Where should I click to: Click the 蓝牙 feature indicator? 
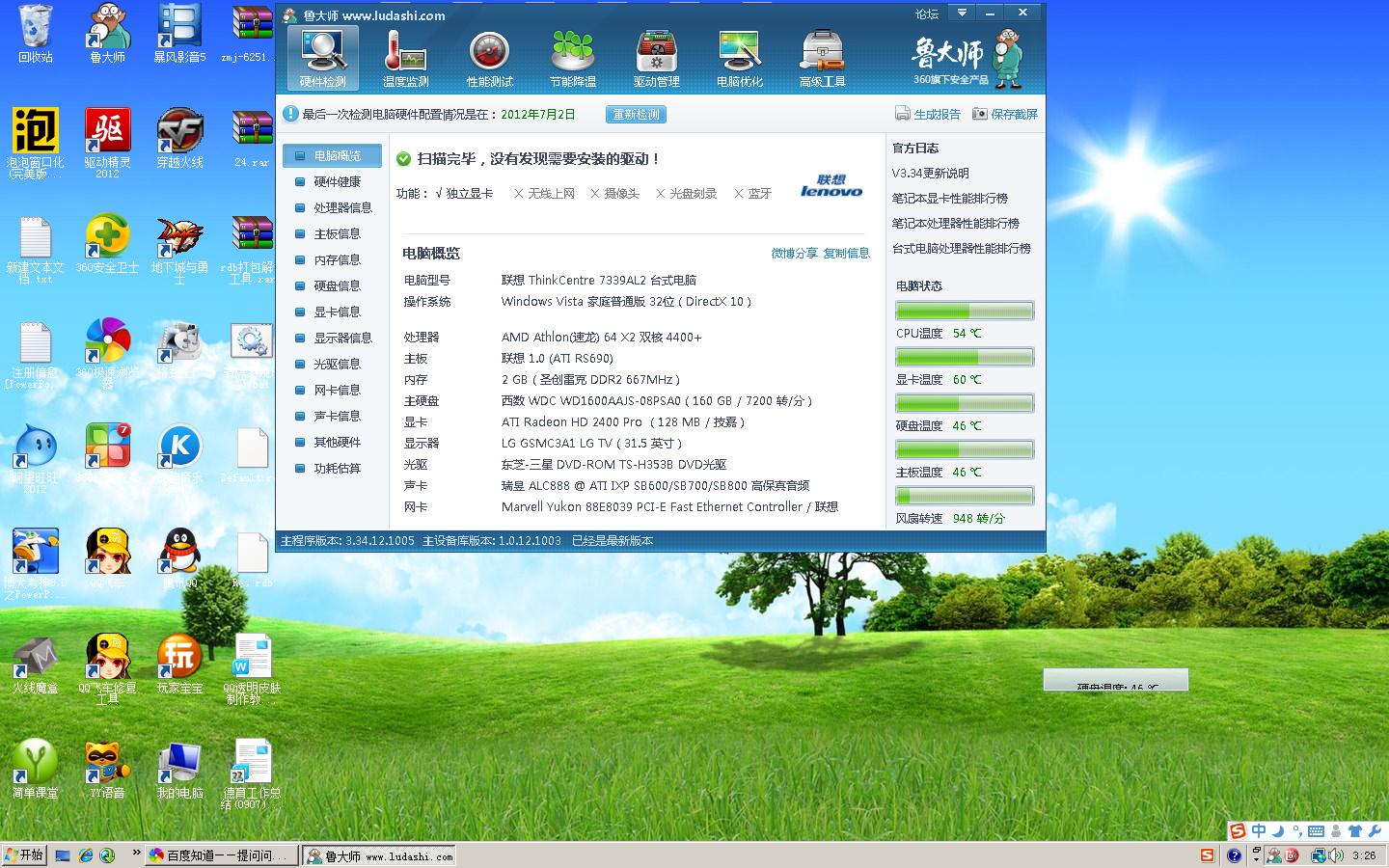pos(752,194)
